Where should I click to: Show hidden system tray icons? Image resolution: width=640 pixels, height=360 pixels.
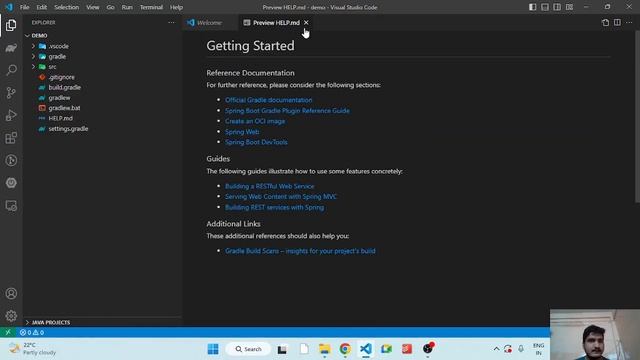(x=496, y=349)
